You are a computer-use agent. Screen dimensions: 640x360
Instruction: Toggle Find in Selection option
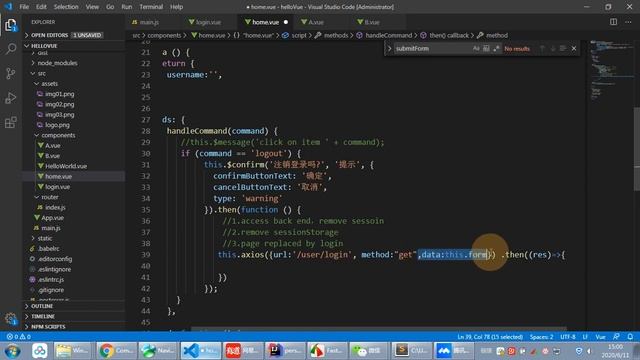(x=563, y=49)
